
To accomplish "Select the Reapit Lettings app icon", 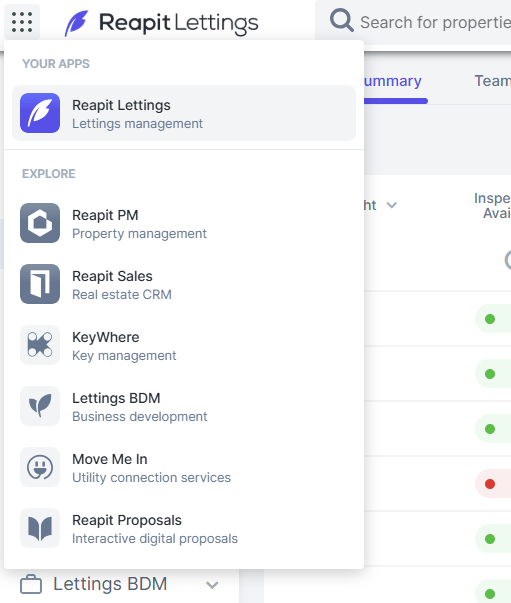I will [x=40, y=113].
